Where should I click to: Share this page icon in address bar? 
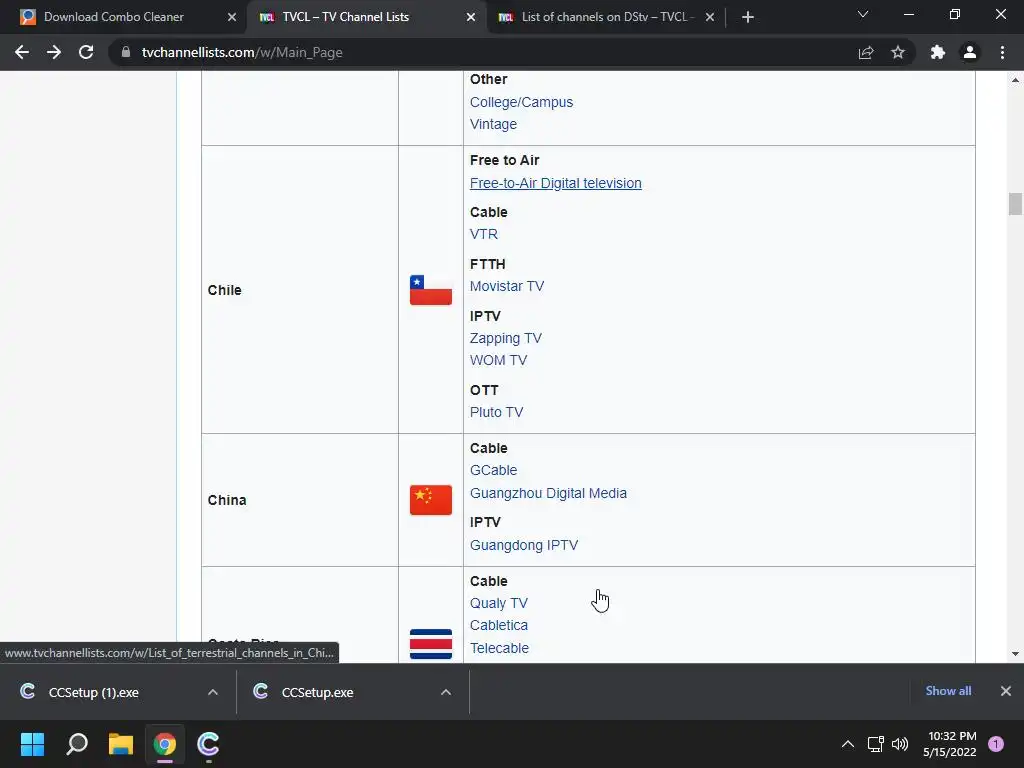(x=866, y=52)
